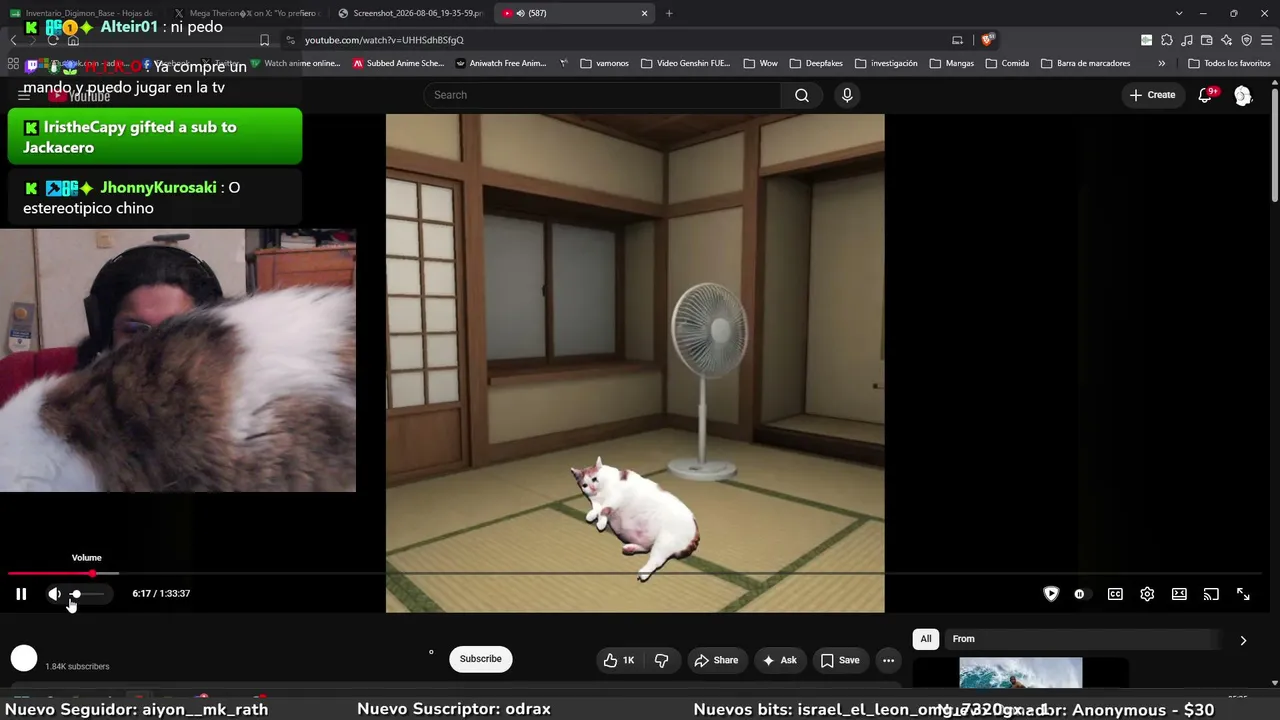This screenshot has width=1280, height=720.
Task: Open YouTube notifications bell
Action: click(1206, 95)
